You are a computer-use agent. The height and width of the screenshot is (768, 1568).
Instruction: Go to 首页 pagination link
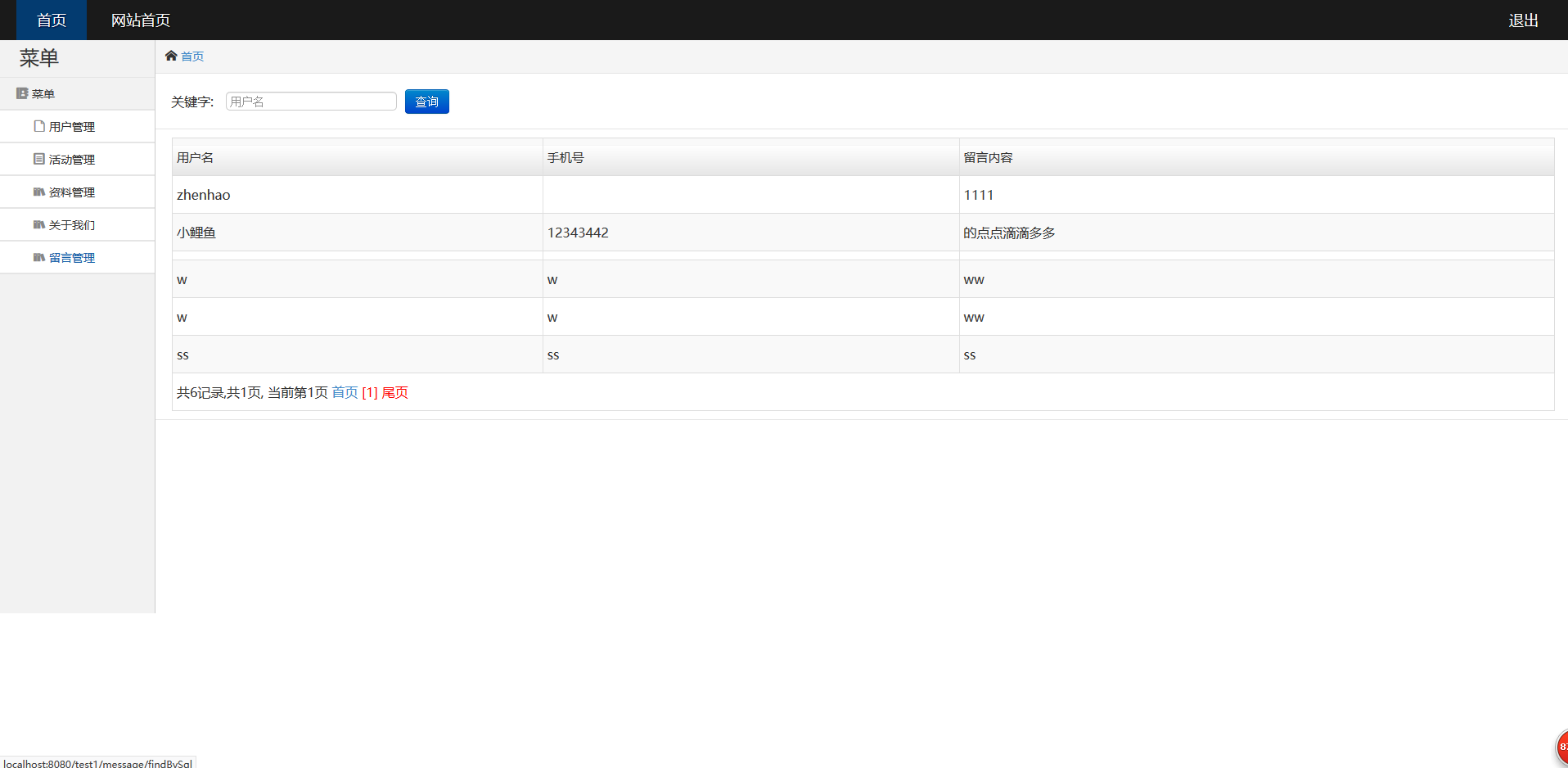point(345,392)
